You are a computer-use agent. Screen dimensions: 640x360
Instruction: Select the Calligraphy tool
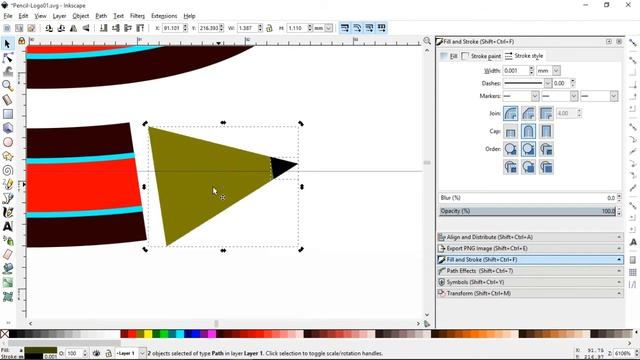[7, 212]
